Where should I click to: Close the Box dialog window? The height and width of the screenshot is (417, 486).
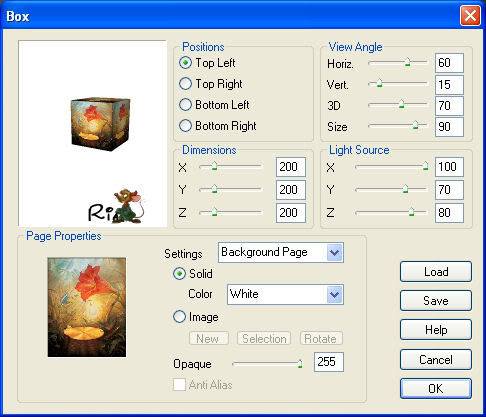(x=470, y=16)
